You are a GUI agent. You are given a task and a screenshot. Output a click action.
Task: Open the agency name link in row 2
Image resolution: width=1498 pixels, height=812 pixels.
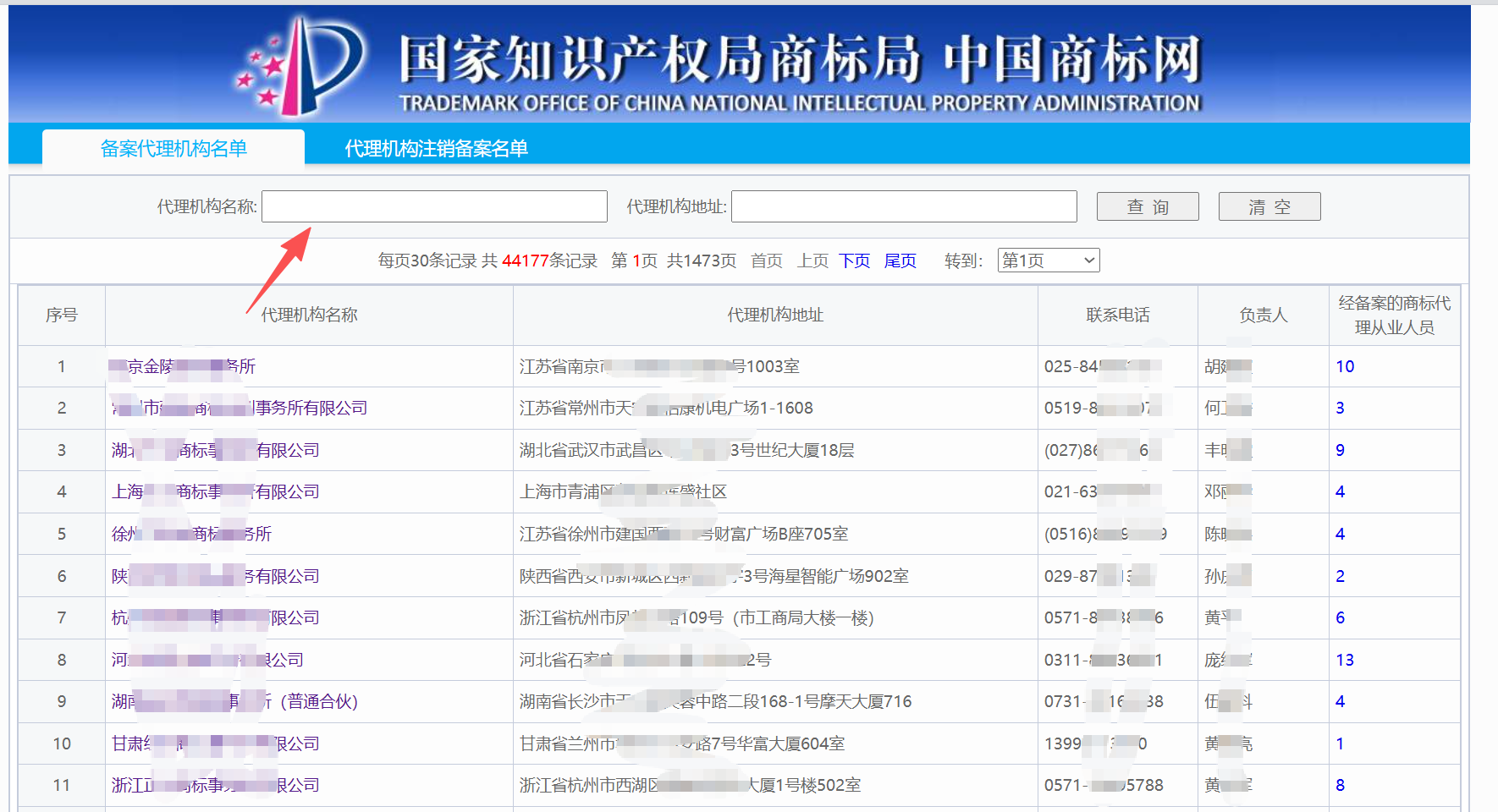point(240,408)
